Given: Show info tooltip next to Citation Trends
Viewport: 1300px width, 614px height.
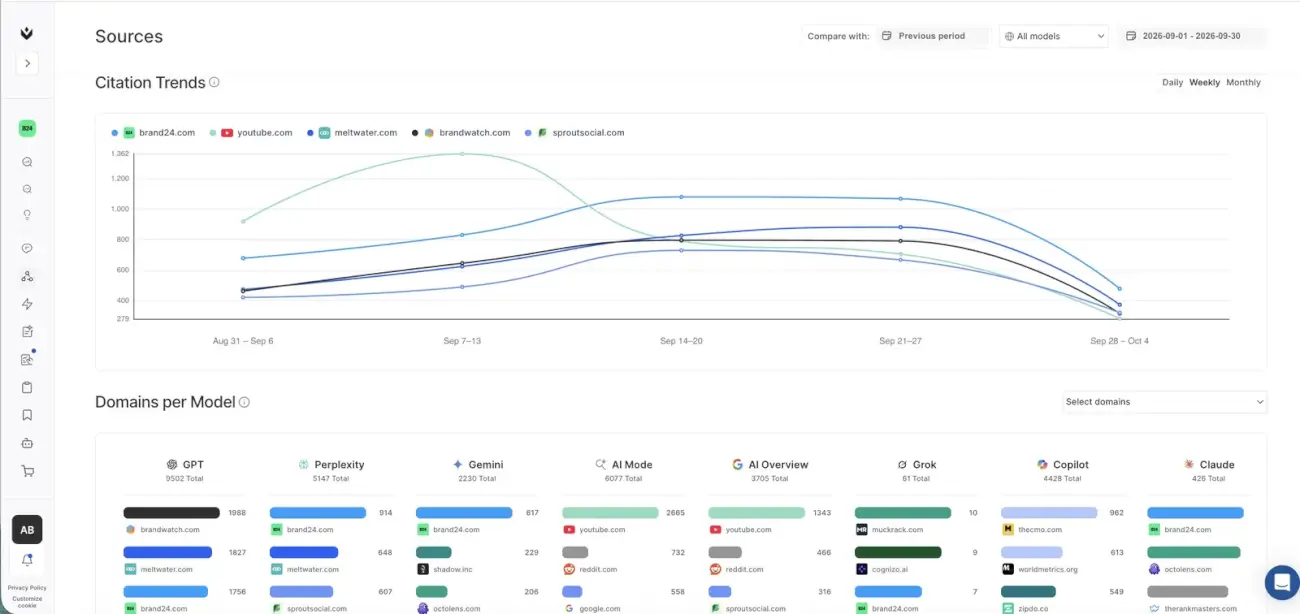Looking at the screenshot, I should (214, 83).
